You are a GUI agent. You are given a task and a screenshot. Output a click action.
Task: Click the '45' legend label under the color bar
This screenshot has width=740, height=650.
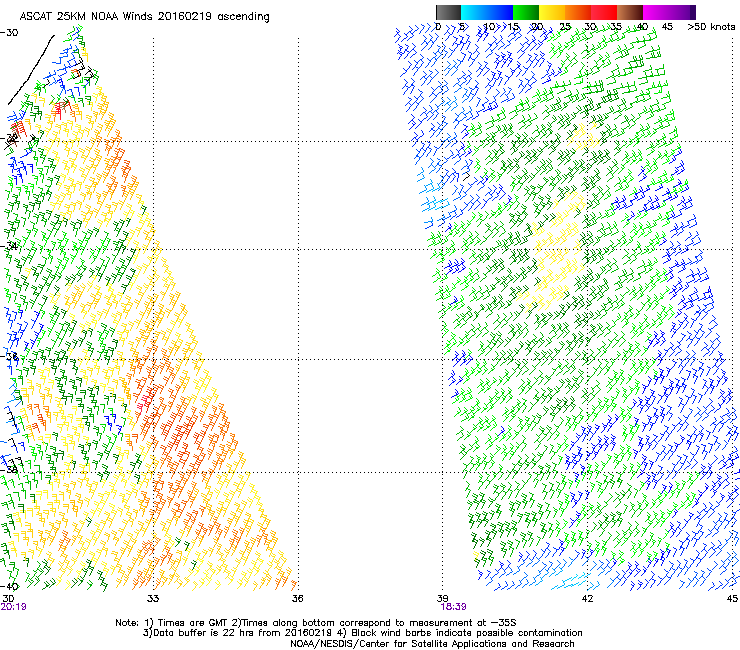(667, 27)
